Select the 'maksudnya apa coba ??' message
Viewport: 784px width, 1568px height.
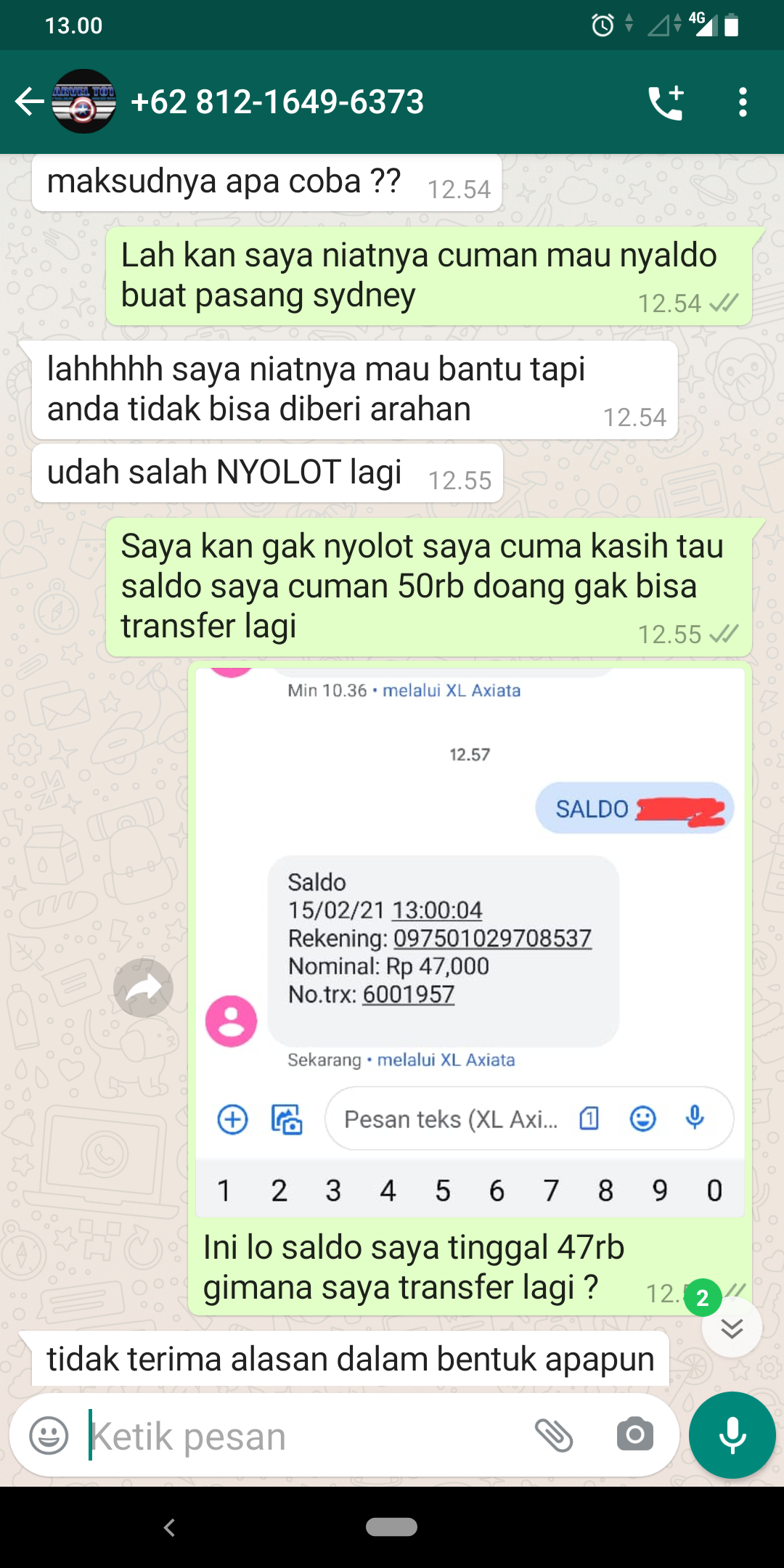click(266, 183)
